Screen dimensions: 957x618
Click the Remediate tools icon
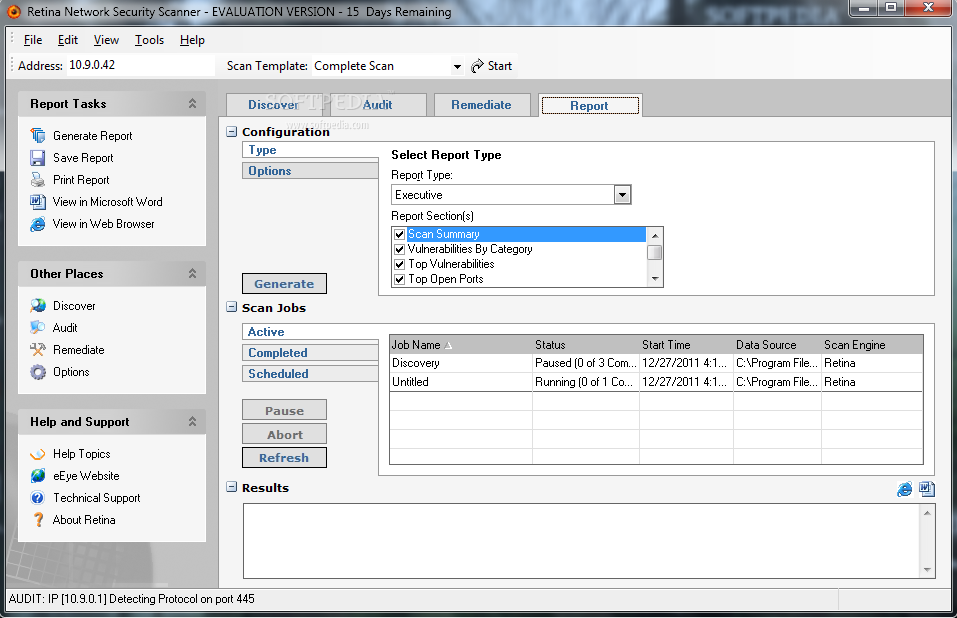tap(38, 350)
